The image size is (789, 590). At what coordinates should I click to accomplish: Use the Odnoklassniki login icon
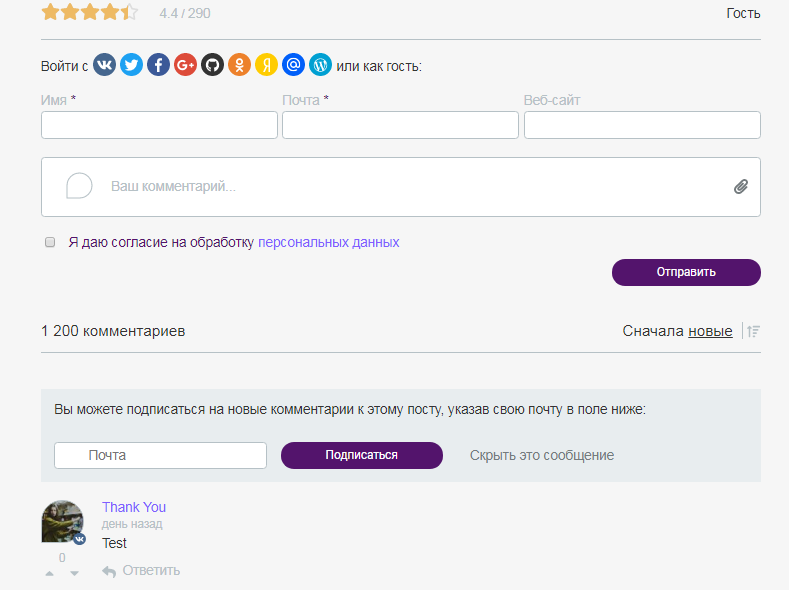(x=239, y=65)
